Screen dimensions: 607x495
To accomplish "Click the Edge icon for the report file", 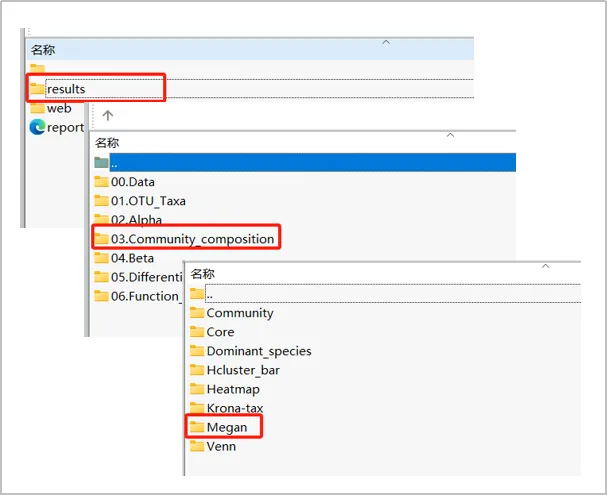I will pos(37,127).
